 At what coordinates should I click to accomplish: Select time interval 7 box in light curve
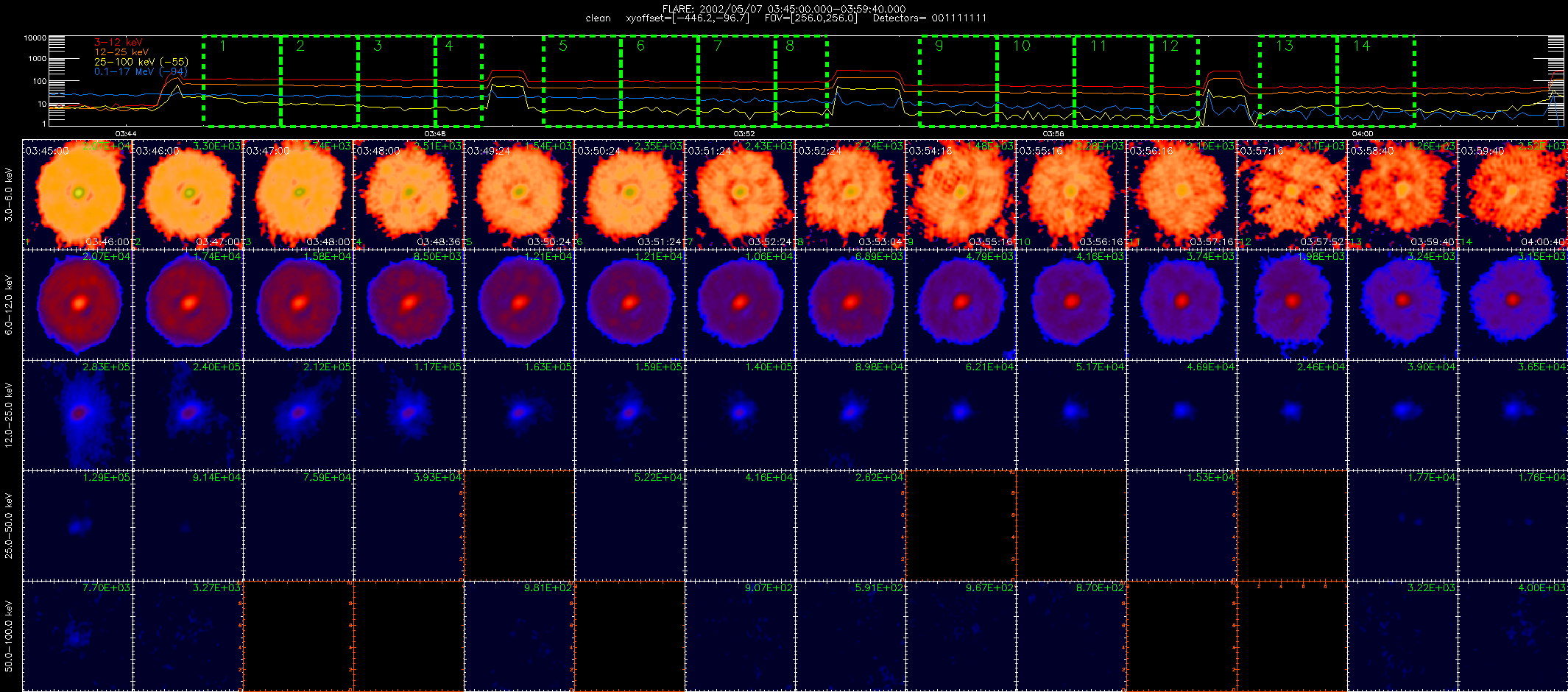(737, 81)
